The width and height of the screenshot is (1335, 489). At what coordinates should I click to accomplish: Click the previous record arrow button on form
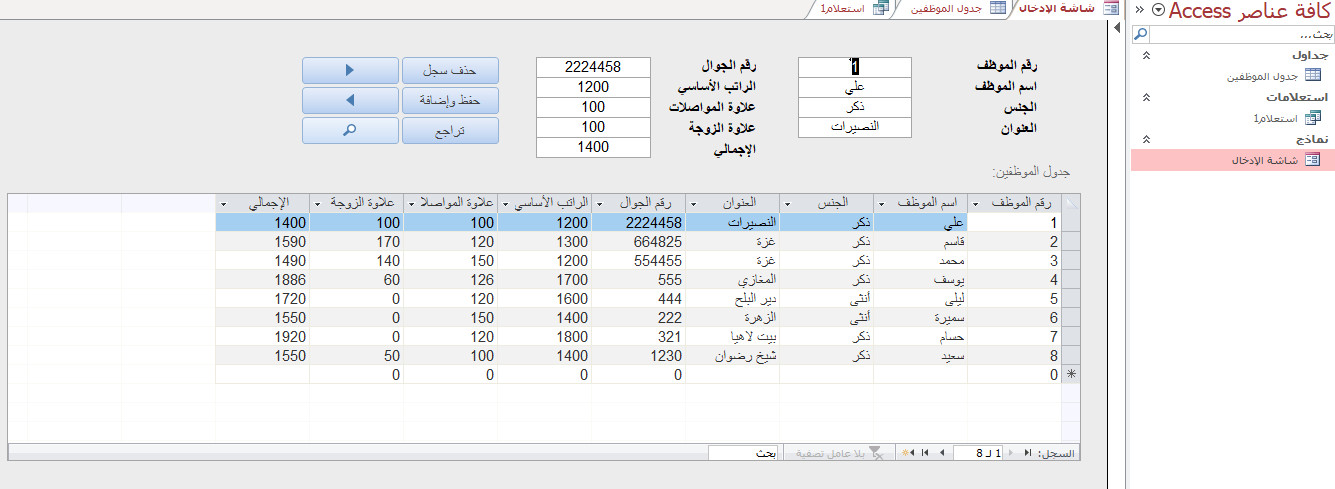[x=350, y=100]
